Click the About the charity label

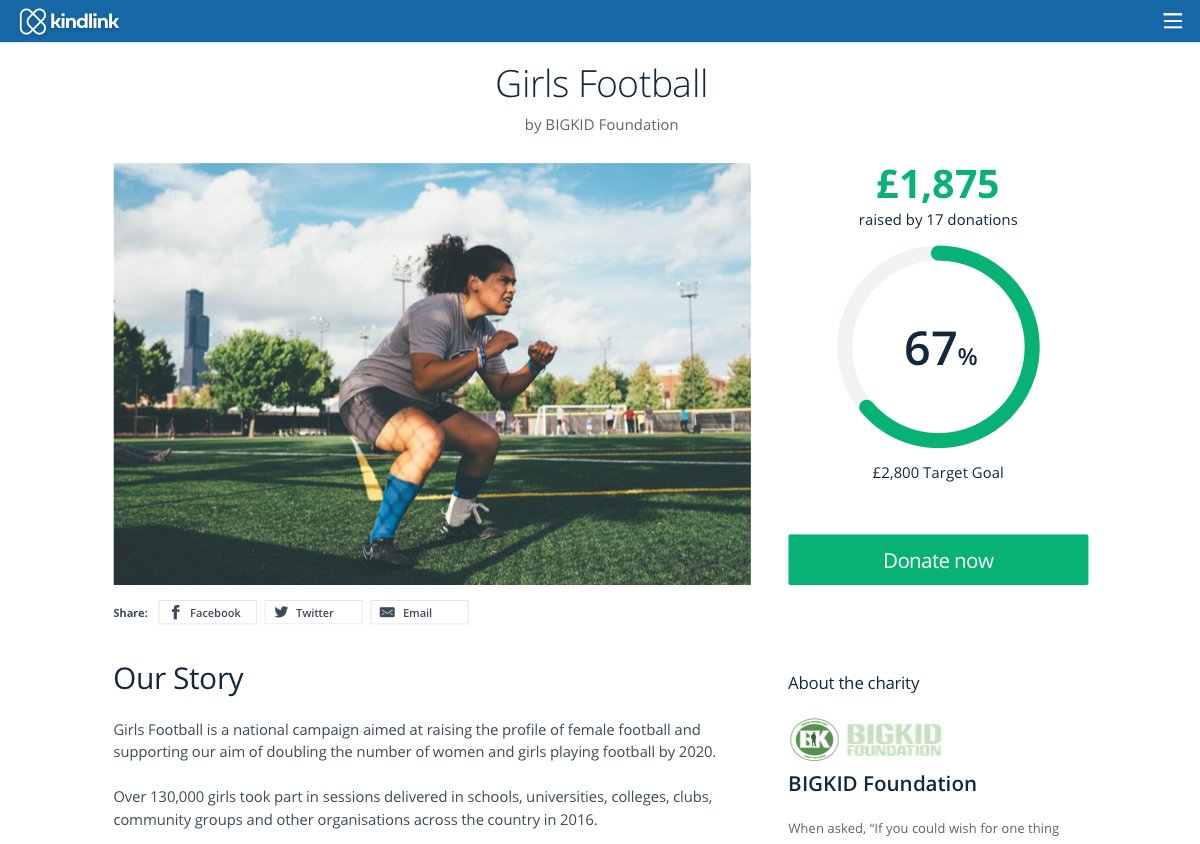click(x=853, y=683)
